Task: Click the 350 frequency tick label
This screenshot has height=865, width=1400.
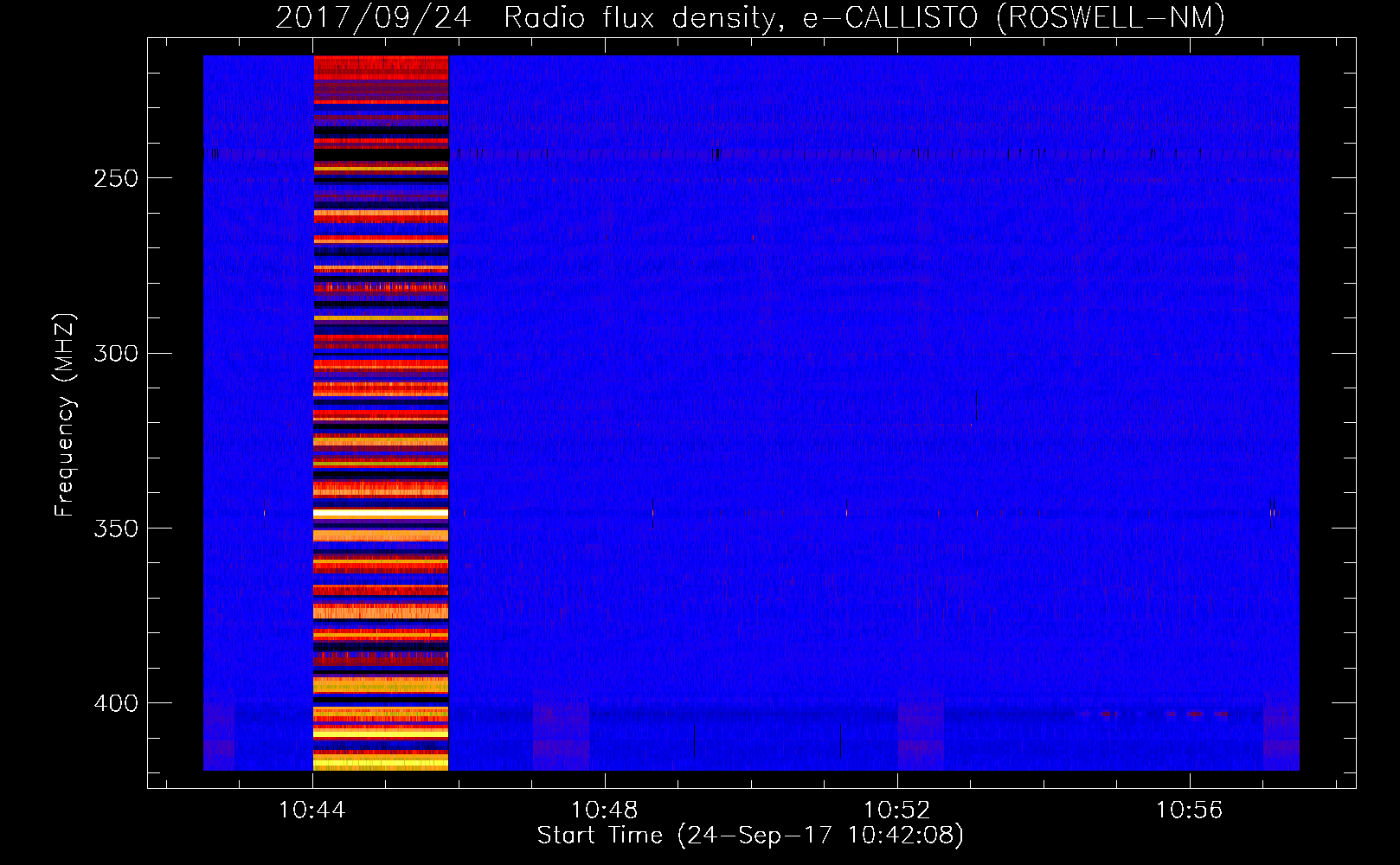Action: [116, 528]
